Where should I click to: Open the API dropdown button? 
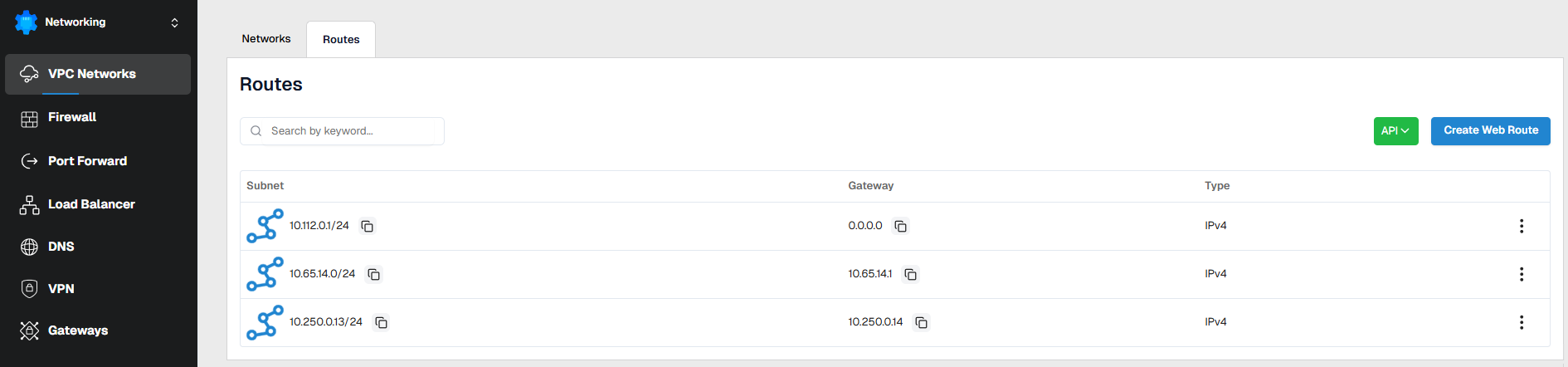1395,131
